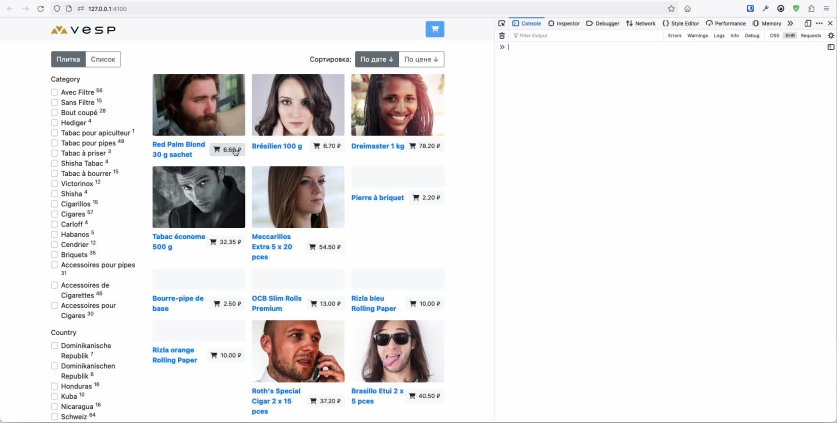Bookmark this page with the star icon
Screen dimensions: 837x423
(x=671, y=9)
